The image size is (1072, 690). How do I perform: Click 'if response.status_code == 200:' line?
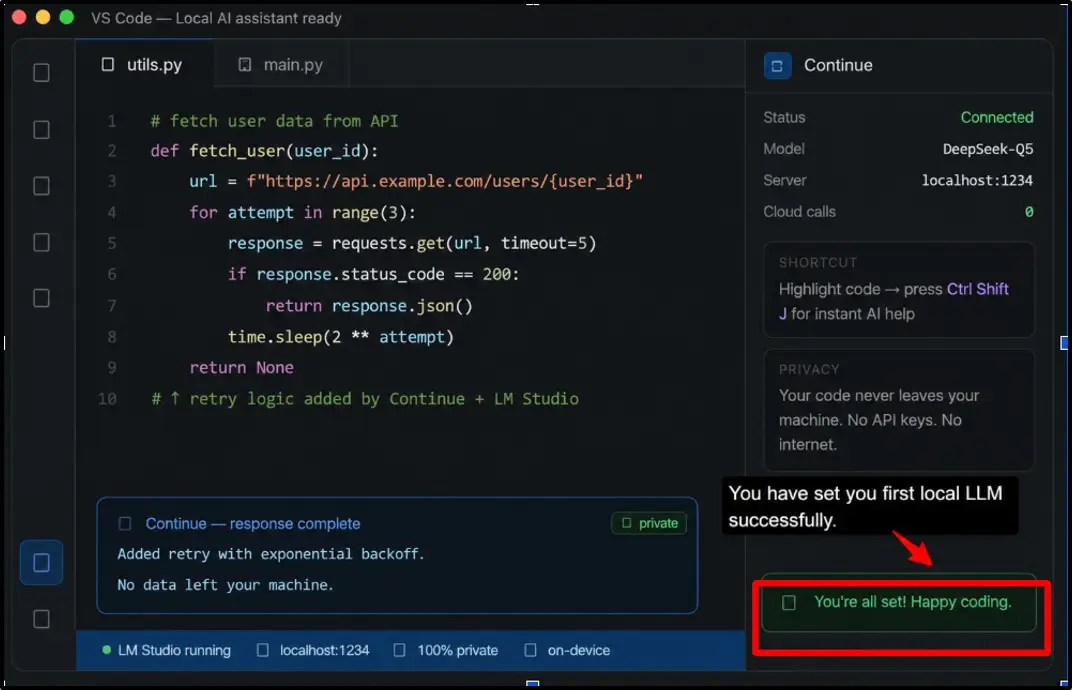pos(373,274)
